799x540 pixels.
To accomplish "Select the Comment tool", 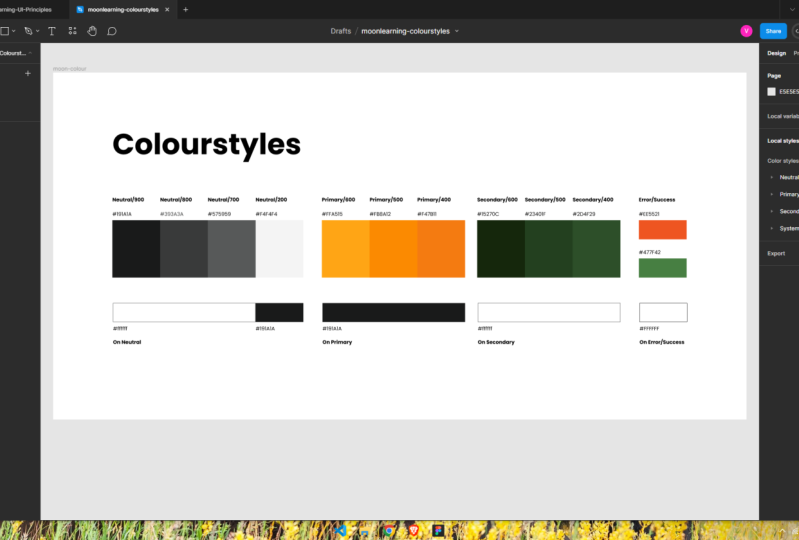I will [112, 31].
